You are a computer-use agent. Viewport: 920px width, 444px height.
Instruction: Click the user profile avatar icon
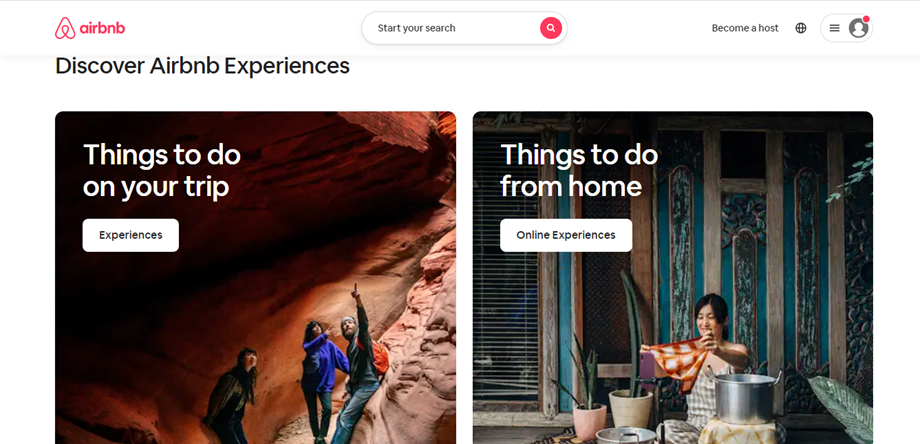pos(858,28)
